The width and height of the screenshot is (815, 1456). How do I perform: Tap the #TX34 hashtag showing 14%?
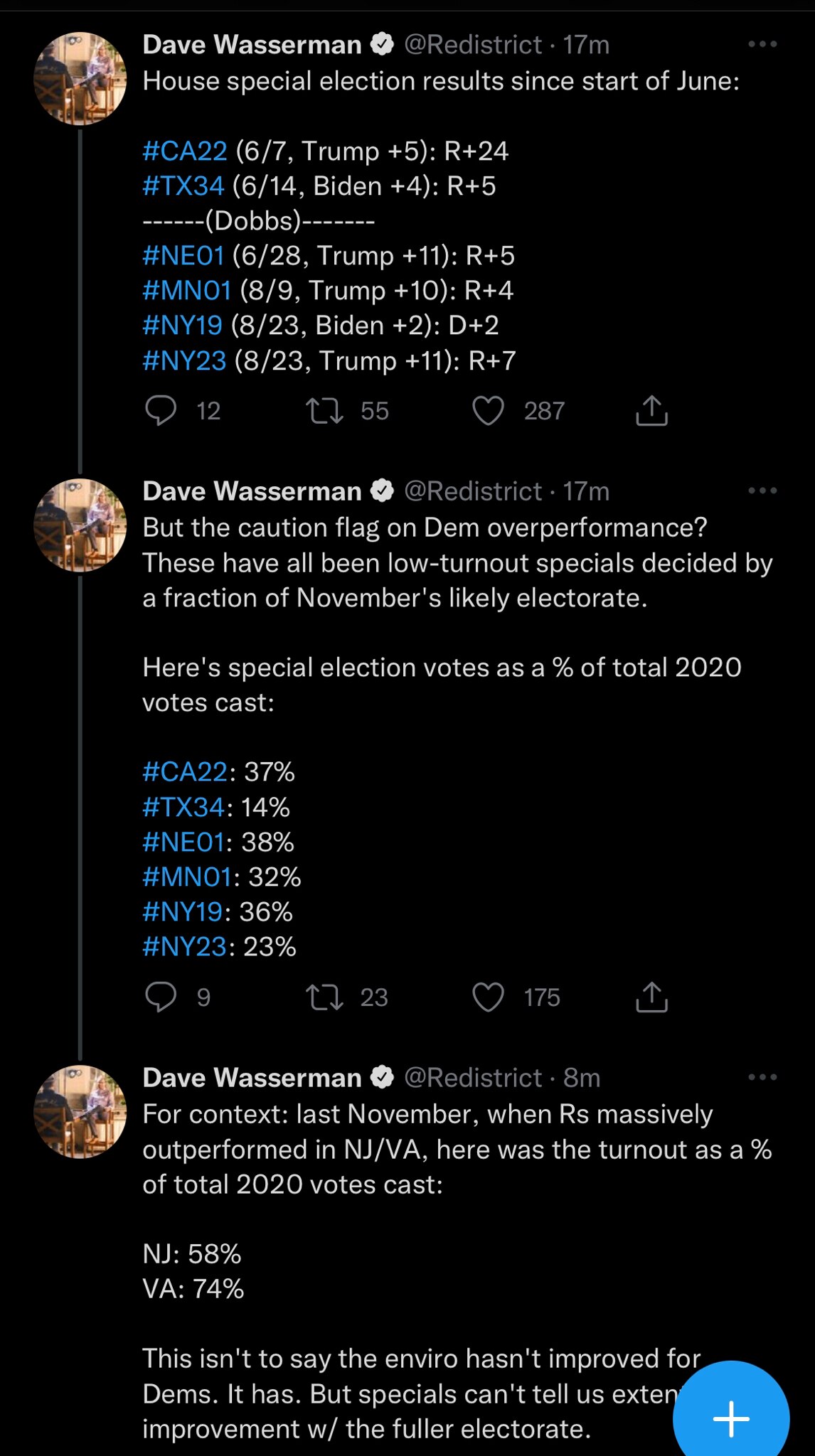(x=183, y=808)
